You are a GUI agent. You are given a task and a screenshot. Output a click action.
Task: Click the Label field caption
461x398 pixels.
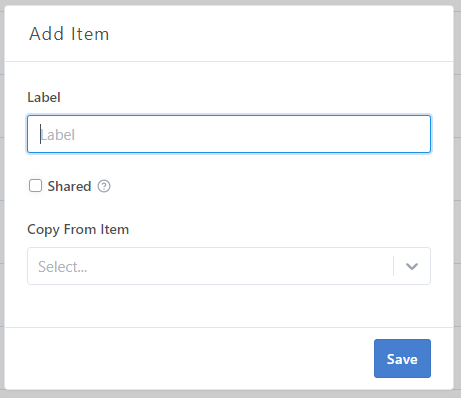(x=44, y=97)
